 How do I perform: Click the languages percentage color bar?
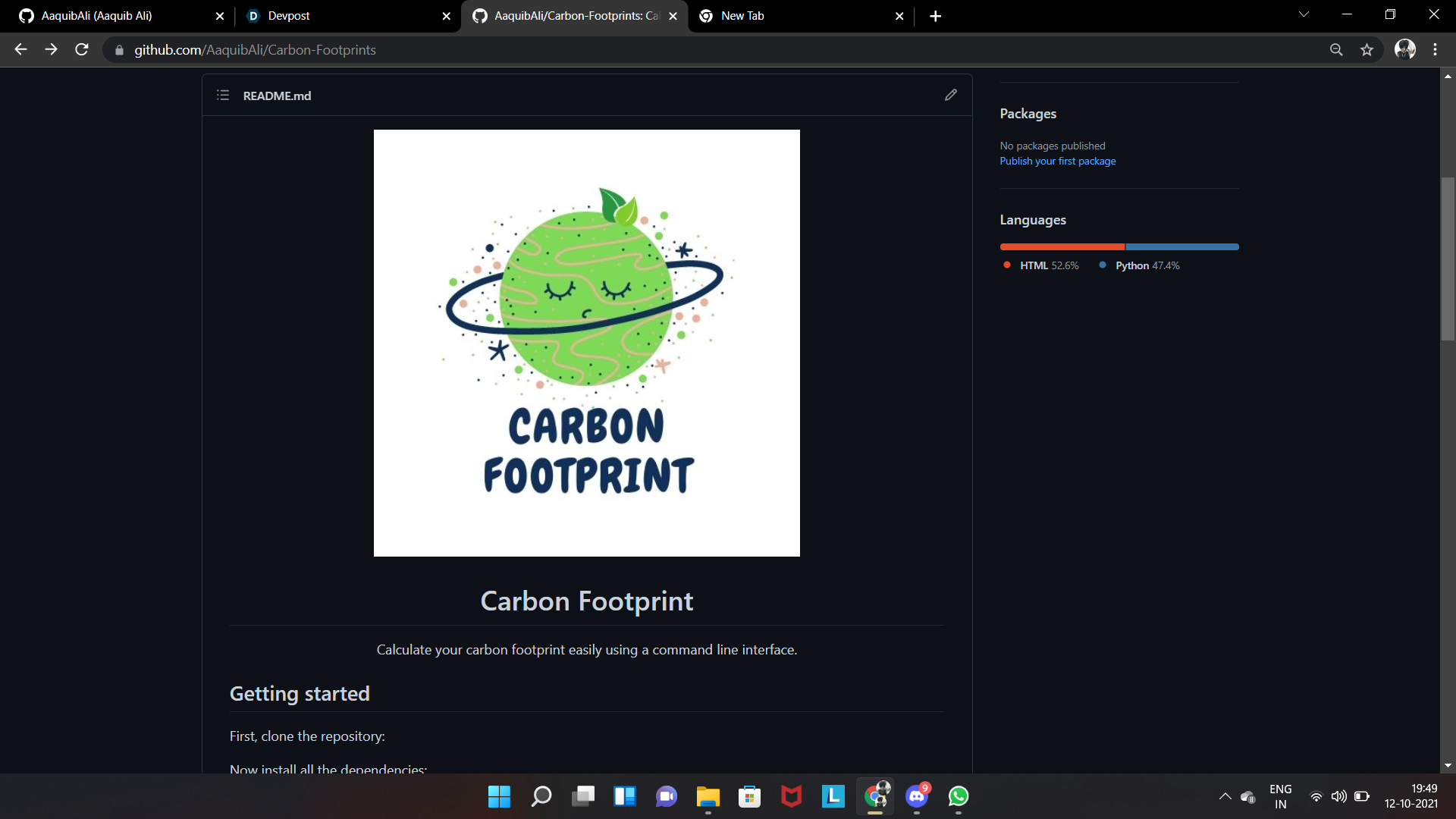click(1119, 246)
